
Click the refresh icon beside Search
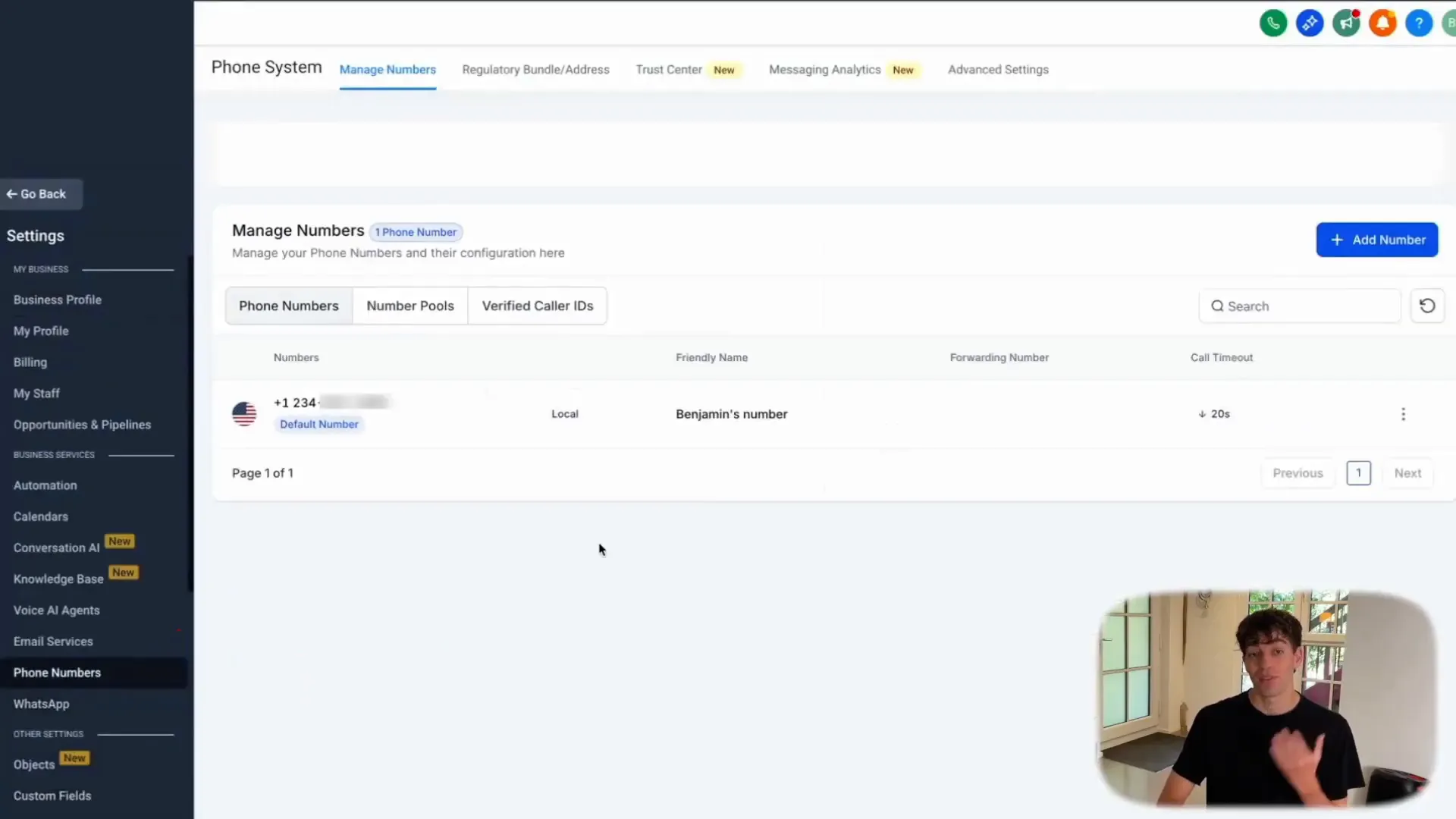pos(1426,306)
